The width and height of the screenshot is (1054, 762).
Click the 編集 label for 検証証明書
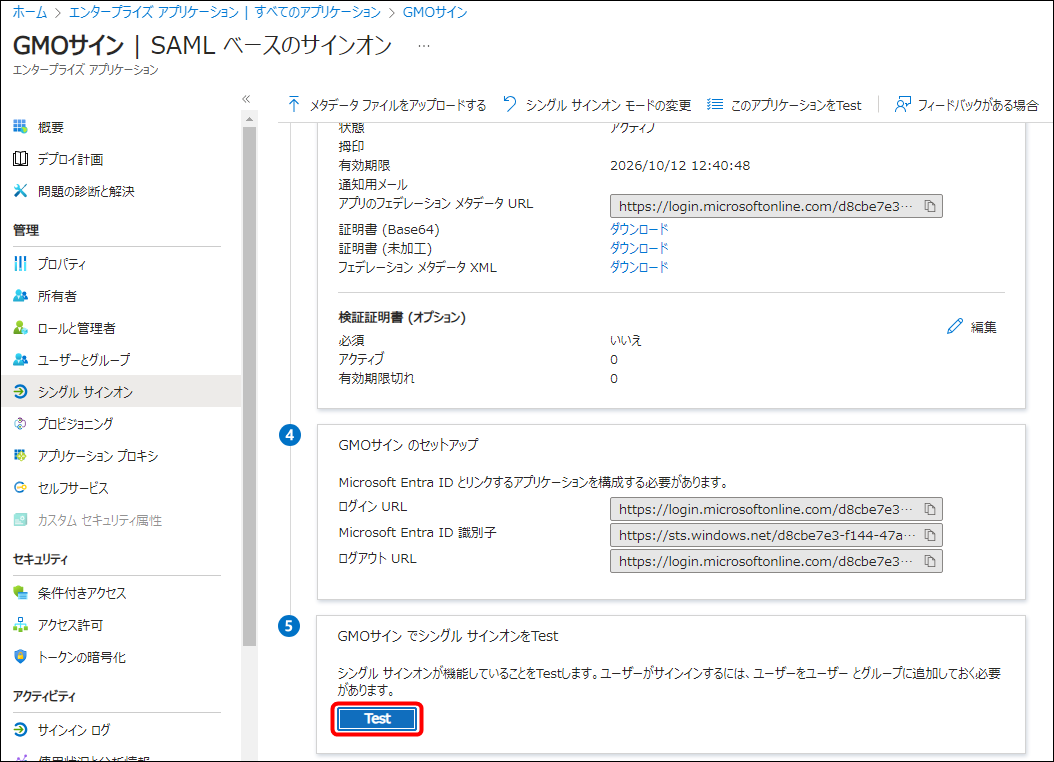click(x=983, y=327)
